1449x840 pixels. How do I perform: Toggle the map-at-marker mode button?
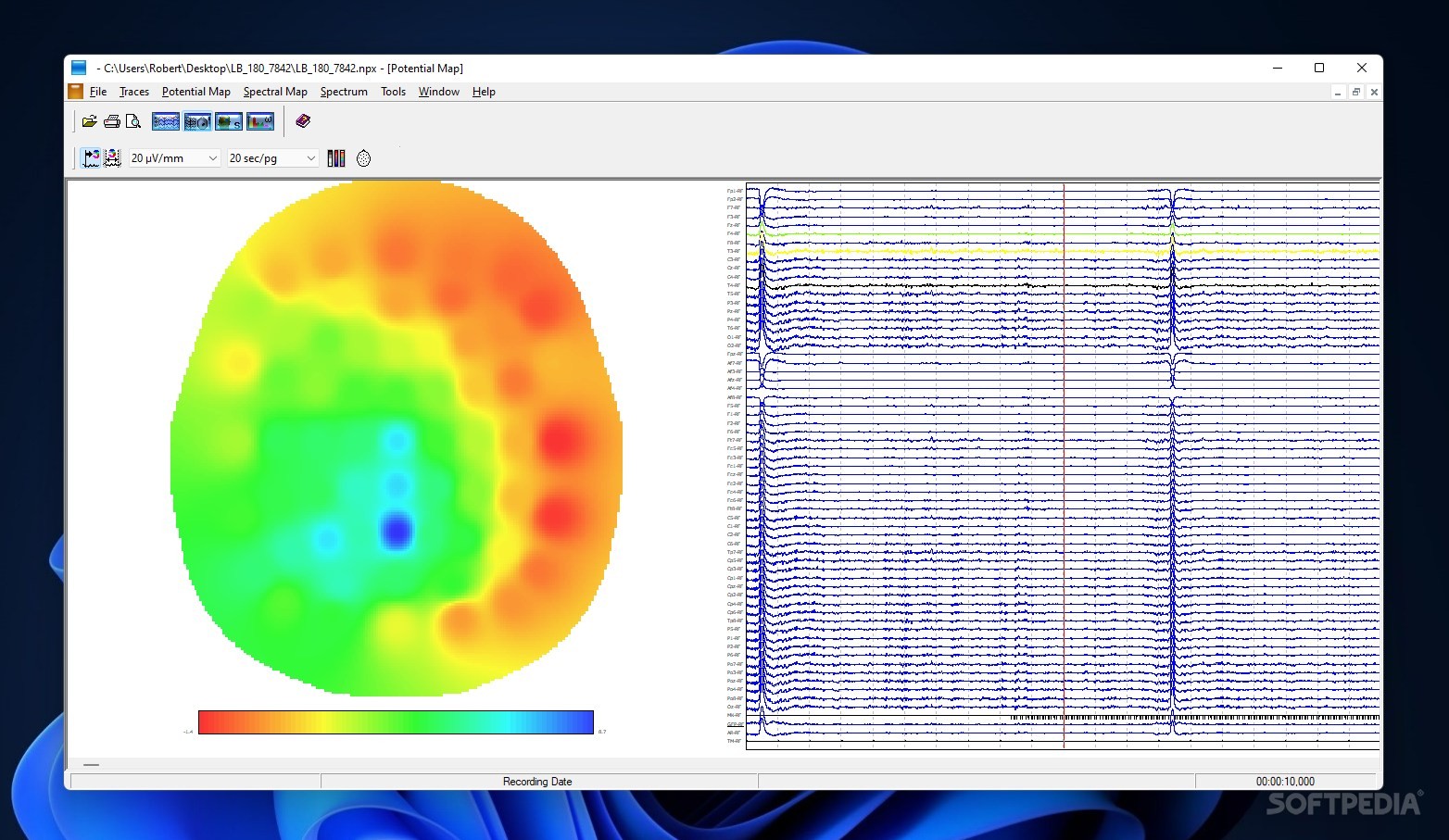91,158
